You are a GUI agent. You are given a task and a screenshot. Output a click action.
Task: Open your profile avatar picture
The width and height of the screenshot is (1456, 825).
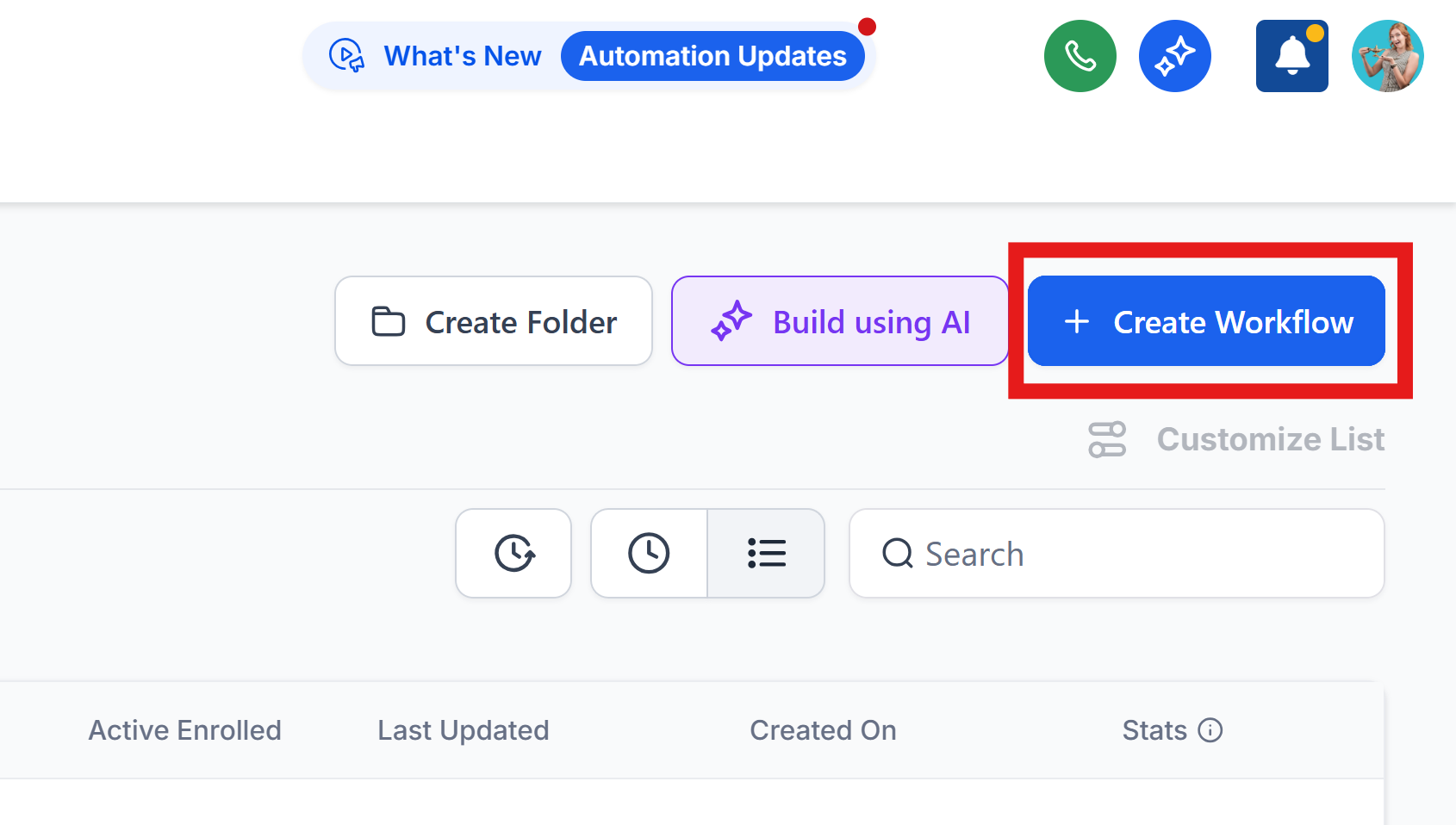click(1387, 55)
